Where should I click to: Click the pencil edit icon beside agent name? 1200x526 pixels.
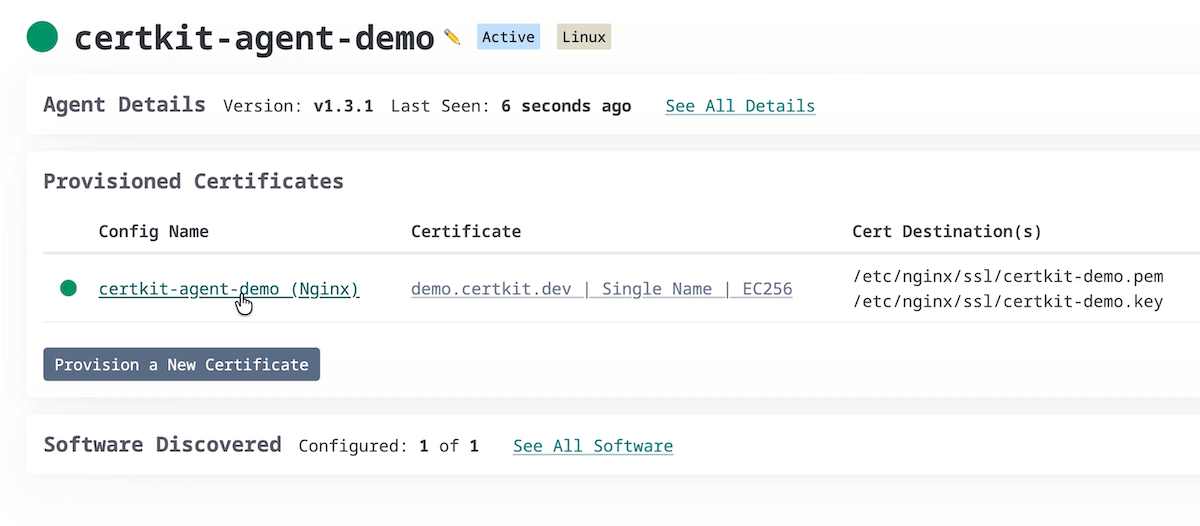point(452,37)
